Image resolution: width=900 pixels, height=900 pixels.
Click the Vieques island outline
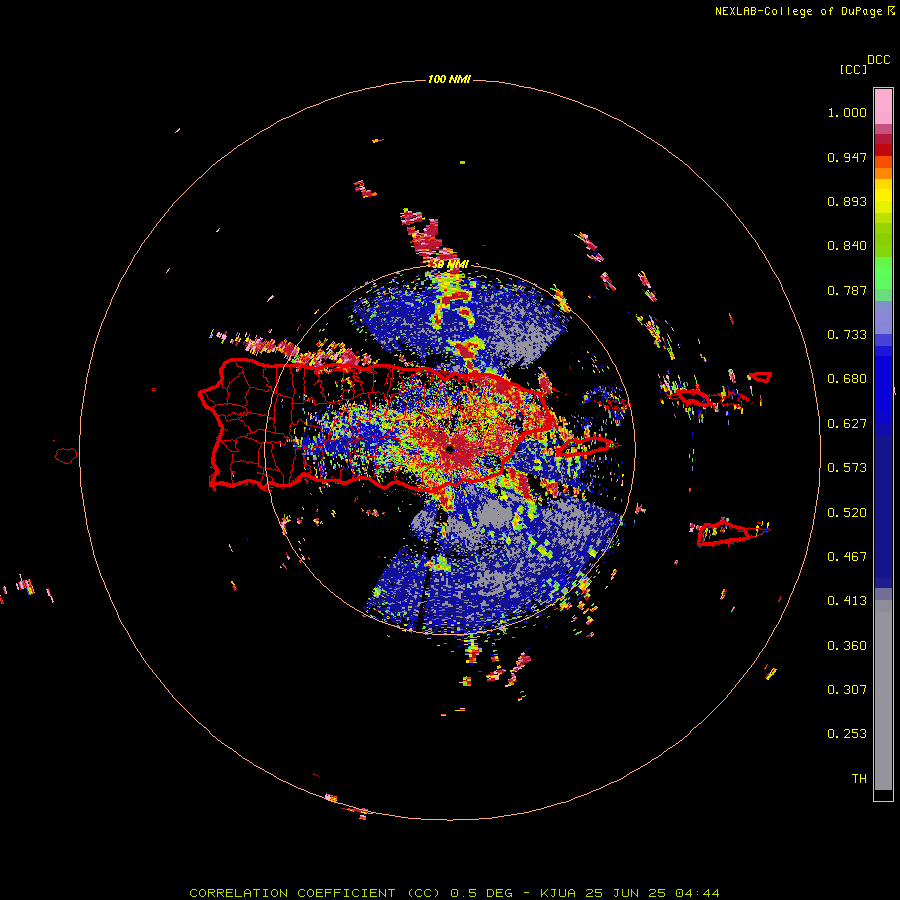click(x=584, y=446)
